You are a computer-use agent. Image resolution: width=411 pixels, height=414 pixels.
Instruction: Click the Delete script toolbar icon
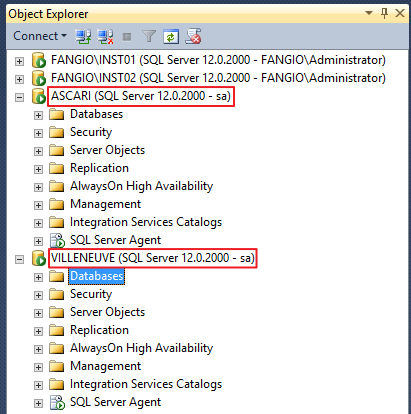coord(193,36)
